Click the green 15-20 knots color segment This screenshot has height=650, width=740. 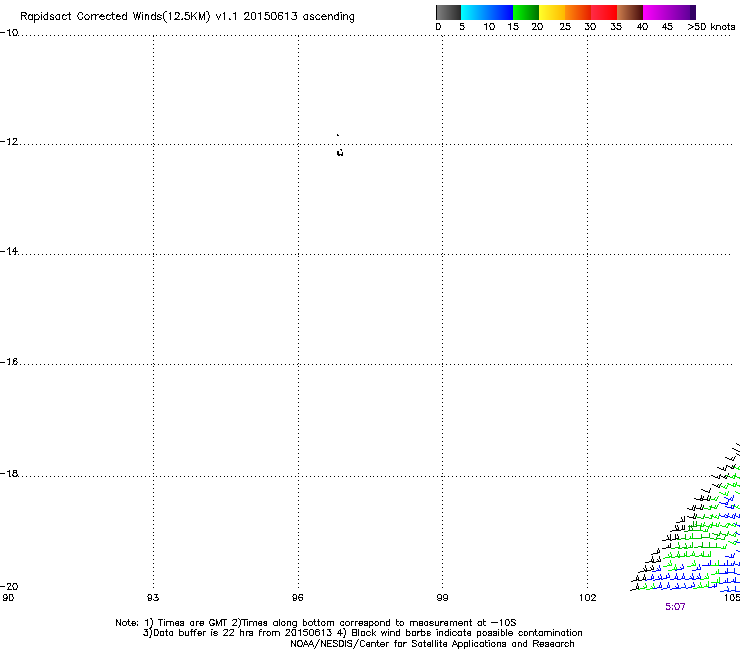pos(526,12)
